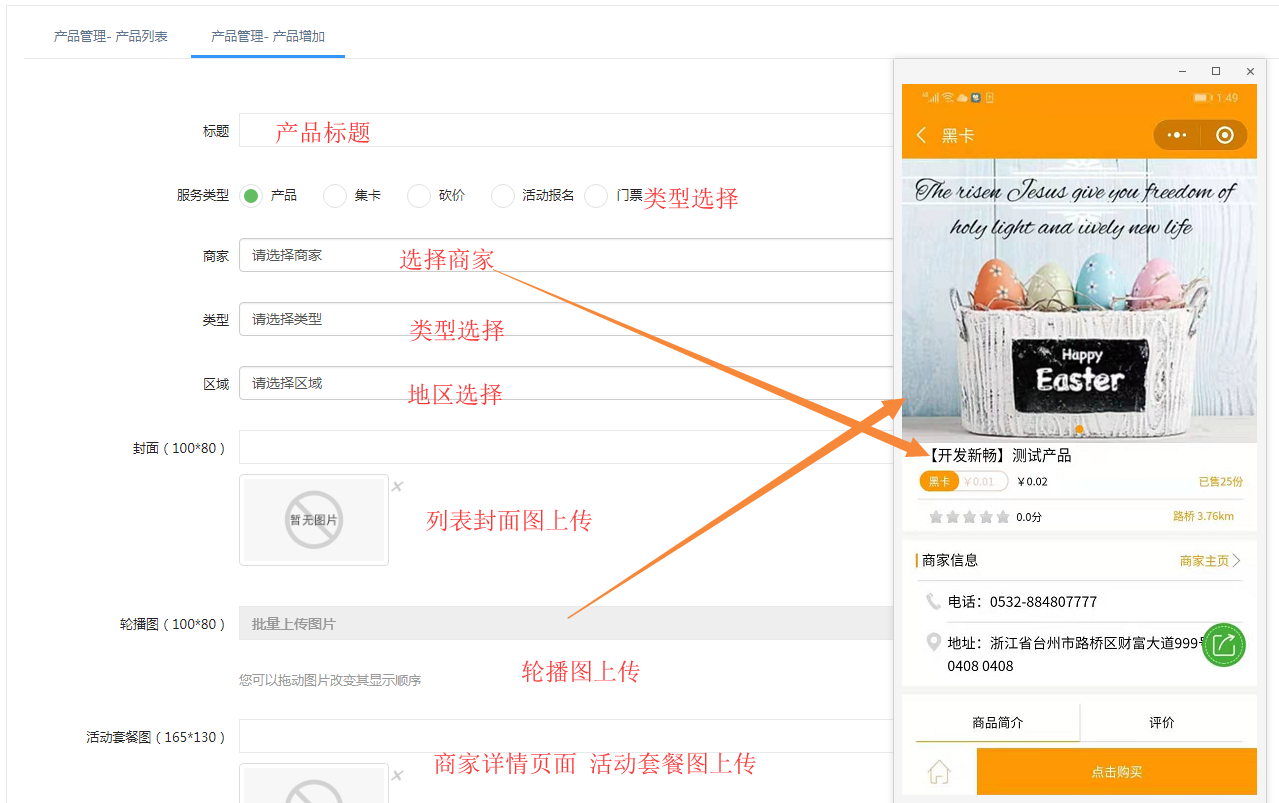Maximize the mini program preview window
The height and width of the screenshot is (803, 1279).
[x=1216, y=71]
